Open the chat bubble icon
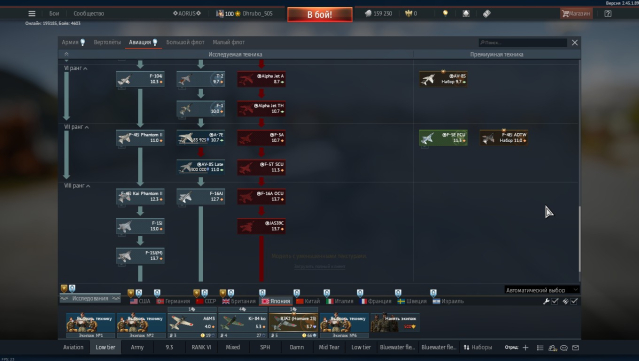 tap(564, 348)
